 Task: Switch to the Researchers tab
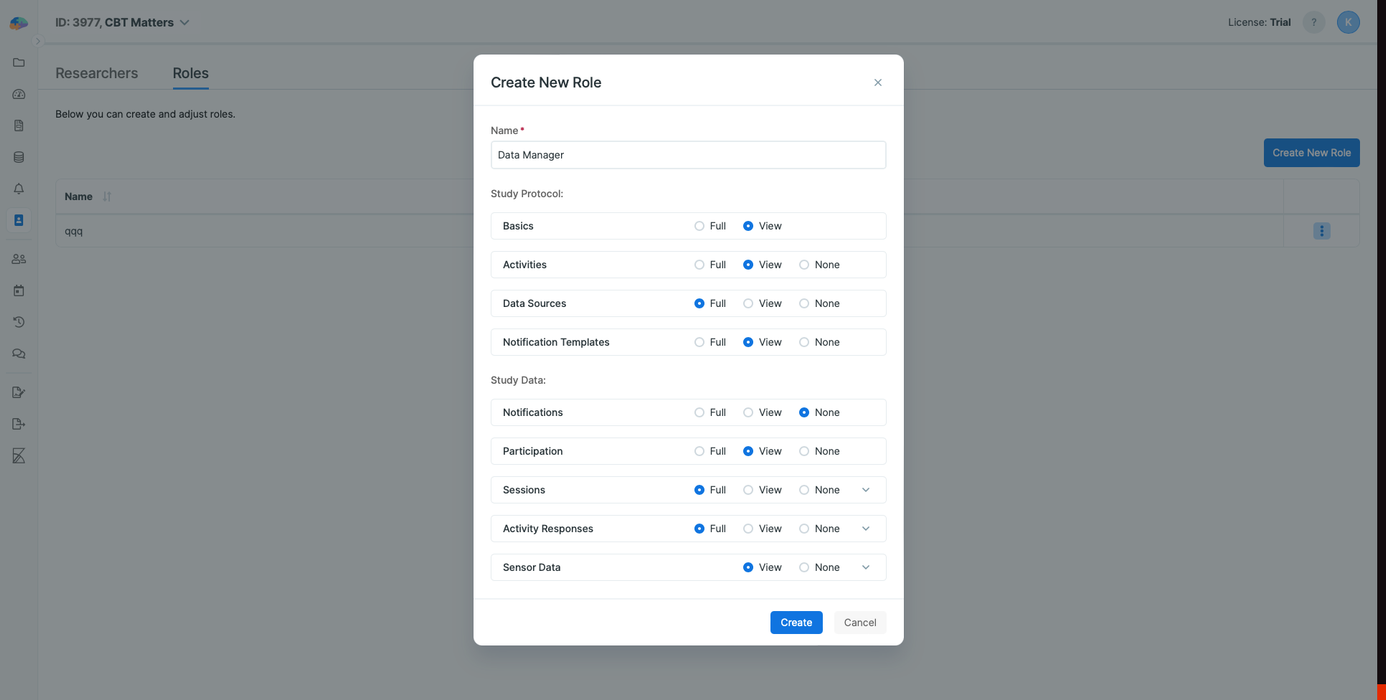[96, 73]
